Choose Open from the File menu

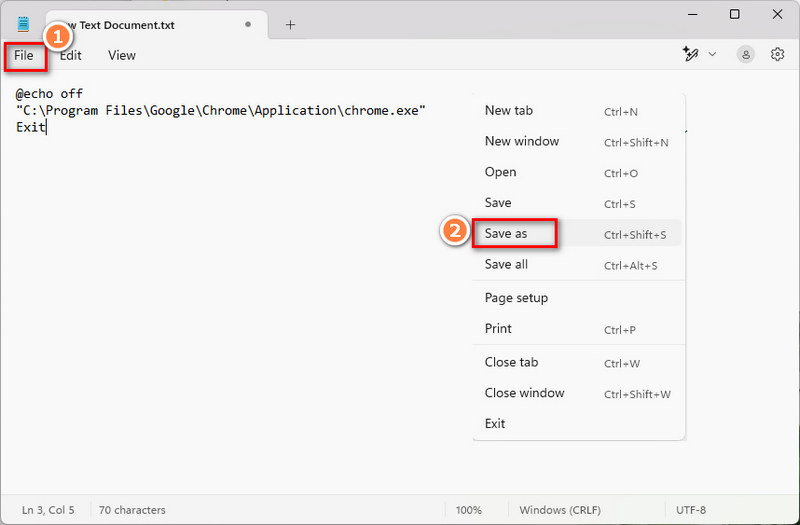click(x=578, y=172)
